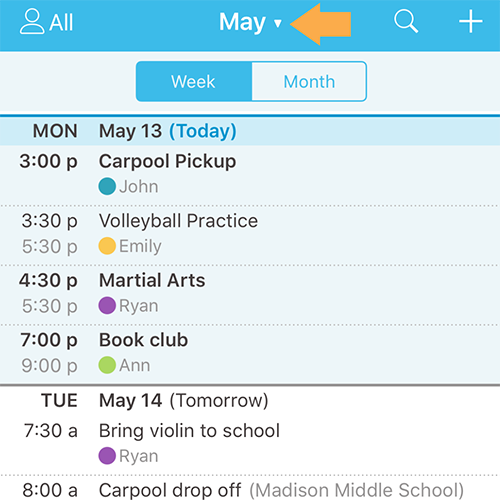Expand the May month dropdown
The height and width of the screenshot is (500, 500).
pyautogui.click(x=250, y=22)
